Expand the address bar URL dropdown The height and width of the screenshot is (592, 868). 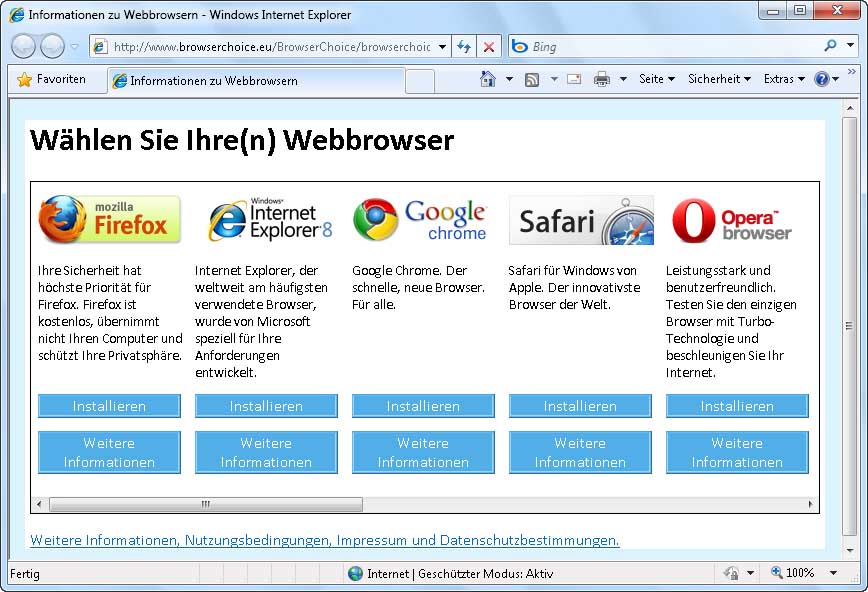(443, 47)
